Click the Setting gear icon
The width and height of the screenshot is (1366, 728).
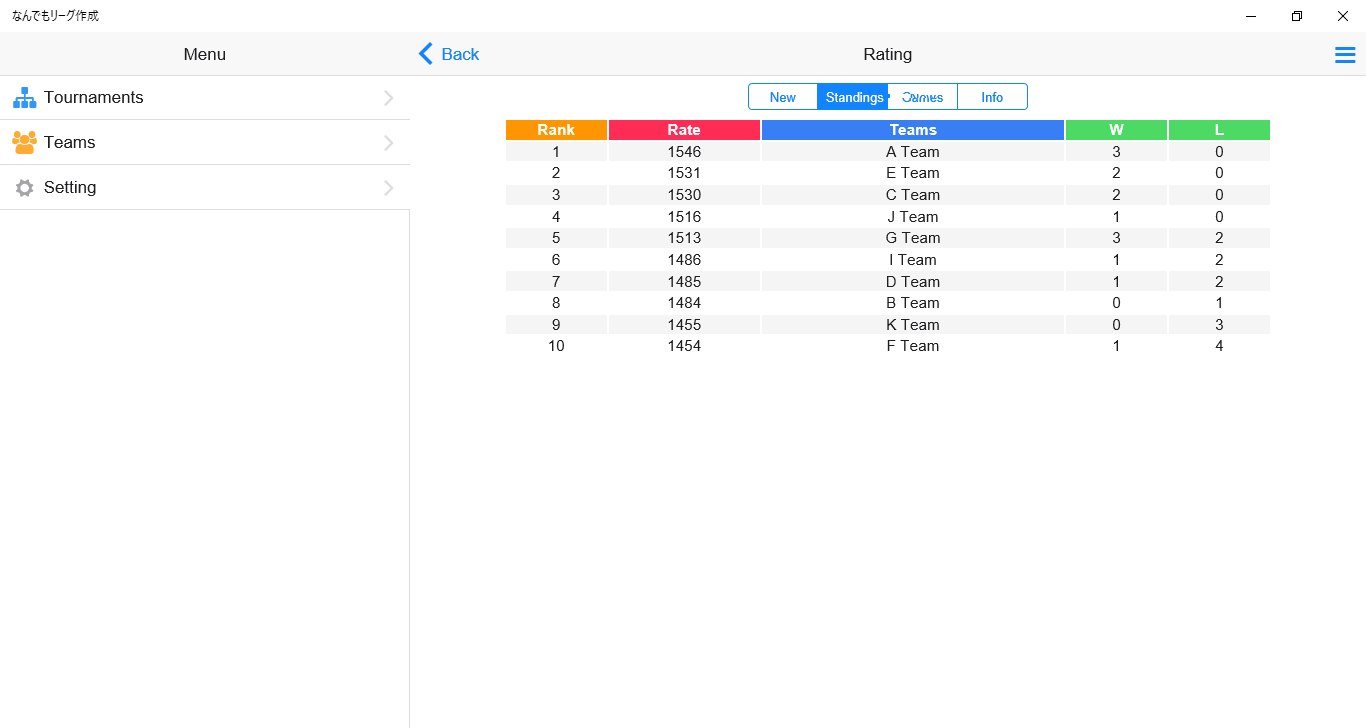coord(24,188)
